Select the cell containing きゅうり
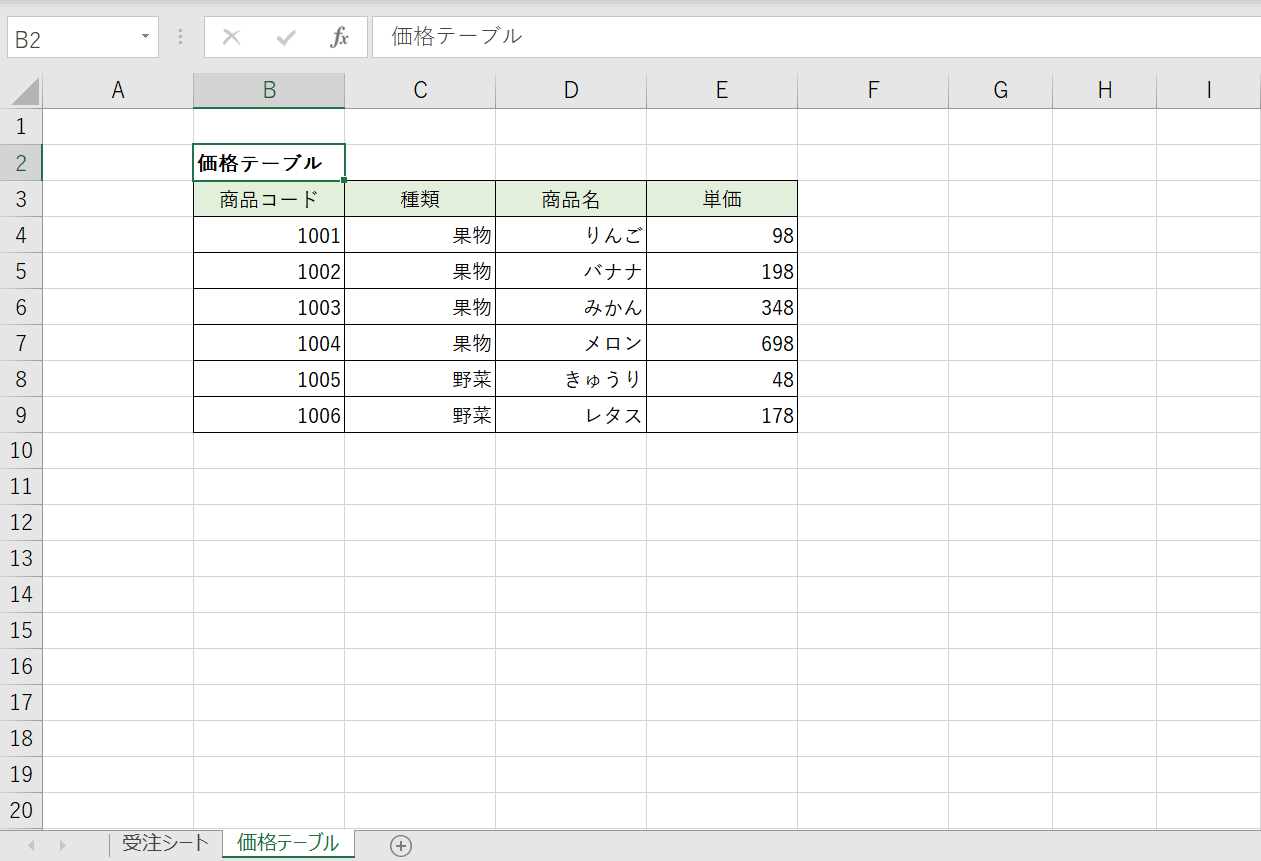The image size is (1261, 861). pos(571,378)
